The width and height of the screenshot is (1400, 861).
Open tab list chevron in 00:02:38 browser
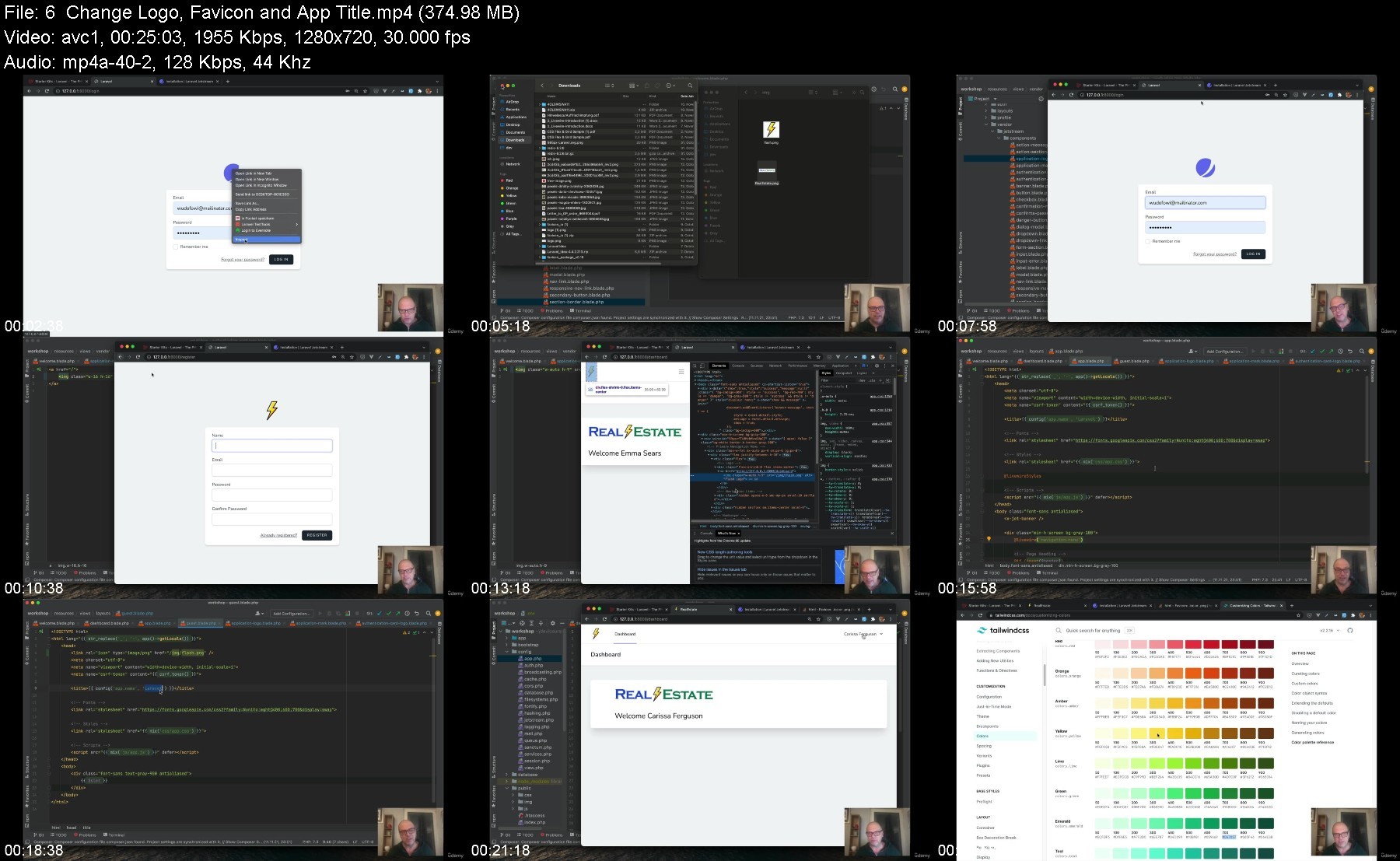click(438, 81)
